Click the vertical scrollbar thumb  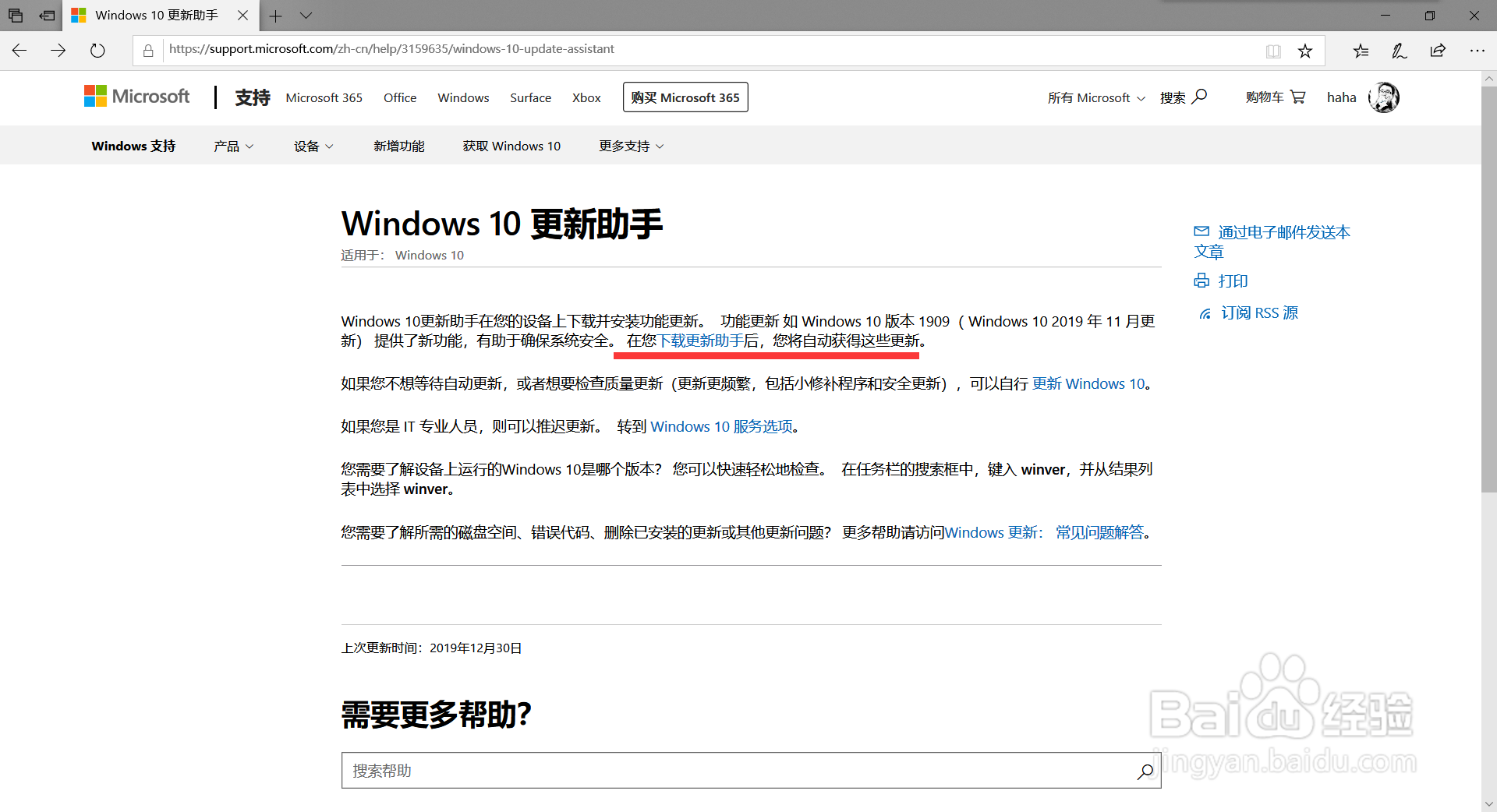[x=1489, y=289]
